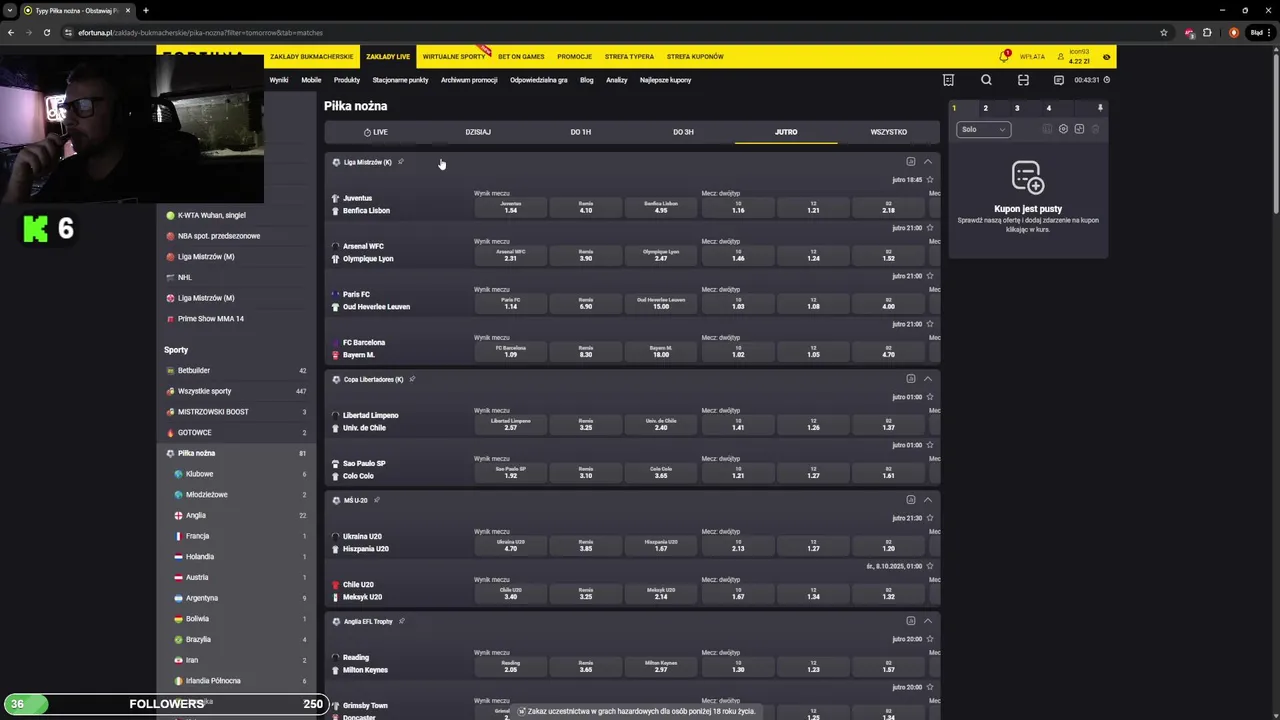
Task: Switch to coupon tab 4
Action: pyautogui.click(x=1049, y=108)
